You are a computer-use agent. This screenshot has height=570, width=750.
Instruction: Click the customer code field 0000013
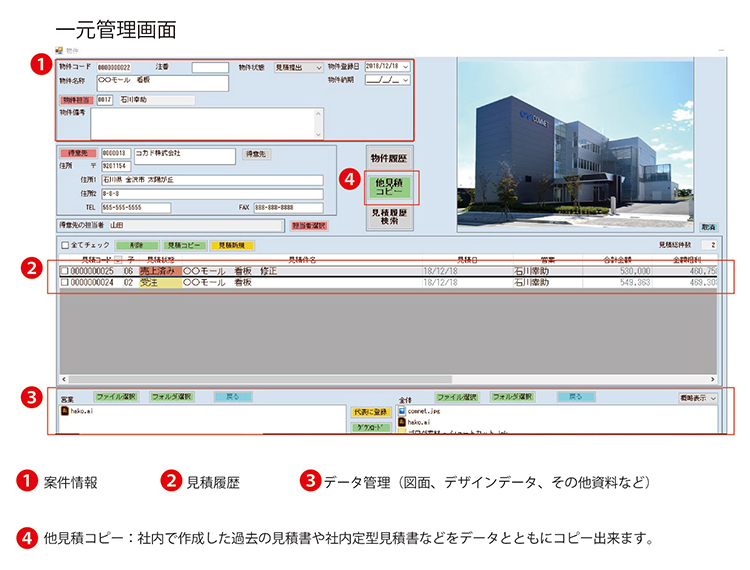tap(116, 153)
